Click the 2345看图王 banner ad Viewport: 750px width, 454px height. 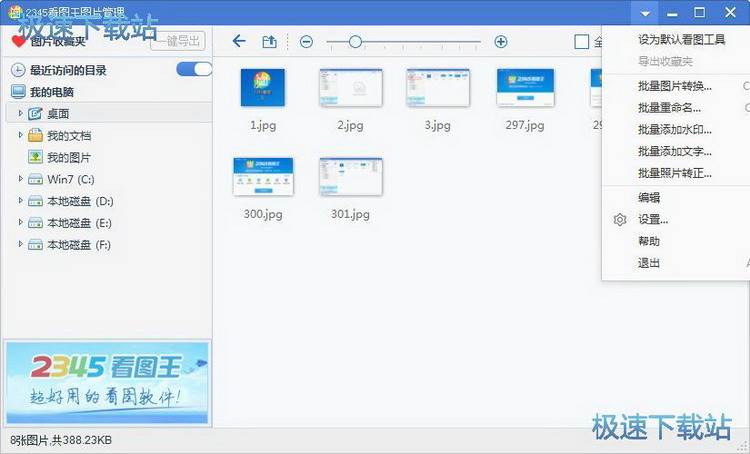click(108, 382)
